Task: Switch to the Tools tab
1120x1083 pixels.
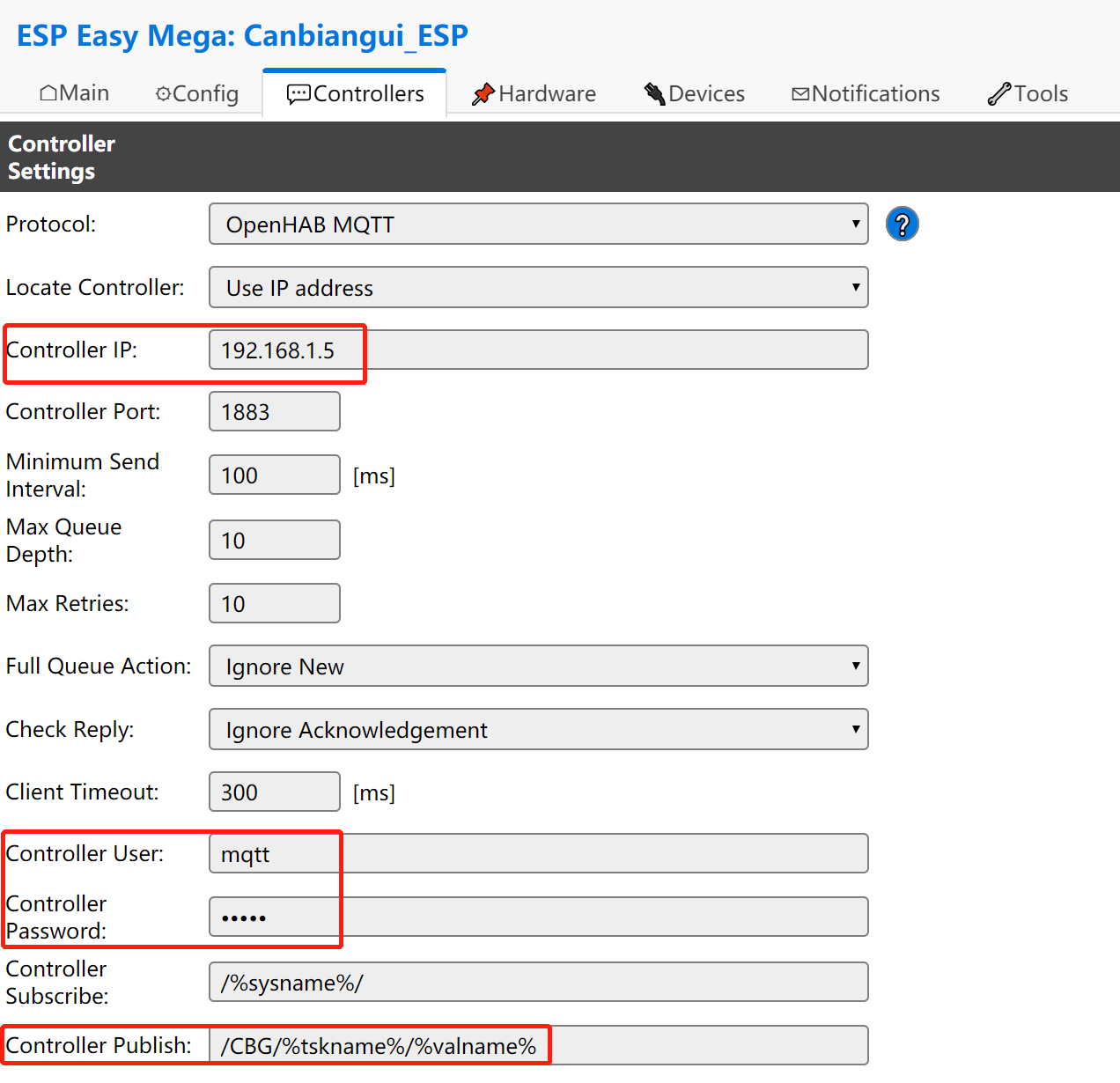Action: pos(1028,94)
